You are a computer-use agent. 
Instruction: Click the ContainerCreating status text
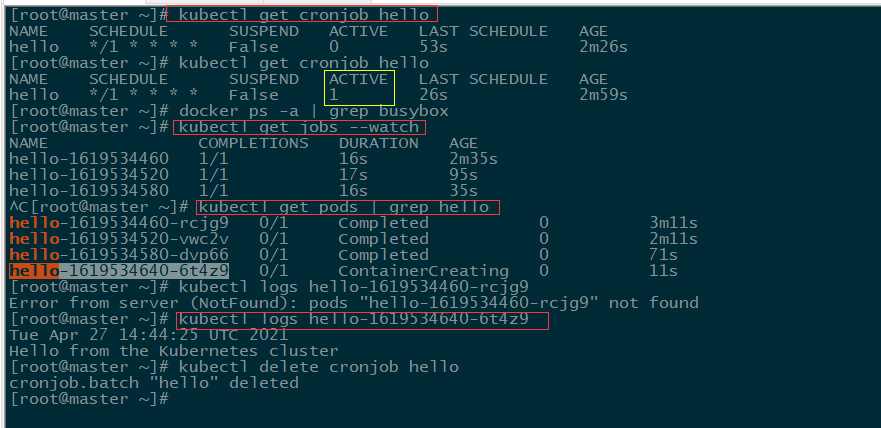pyautogui.click(x=424, y=271)
